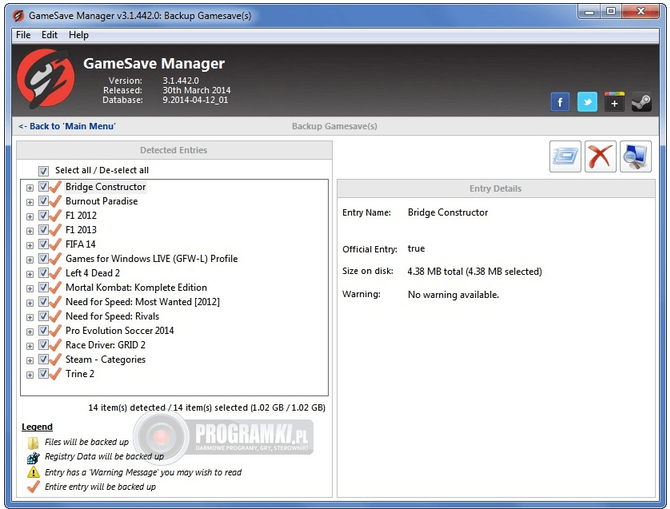The width and height of the screenshot is (670, 509).
Task: Expand the Burnout Paradise tree node
Action: point(29,202)
